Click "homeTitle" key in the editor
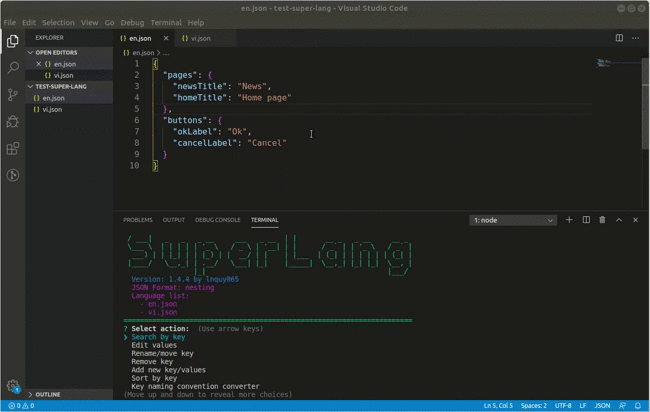 [x=202, y=98]
